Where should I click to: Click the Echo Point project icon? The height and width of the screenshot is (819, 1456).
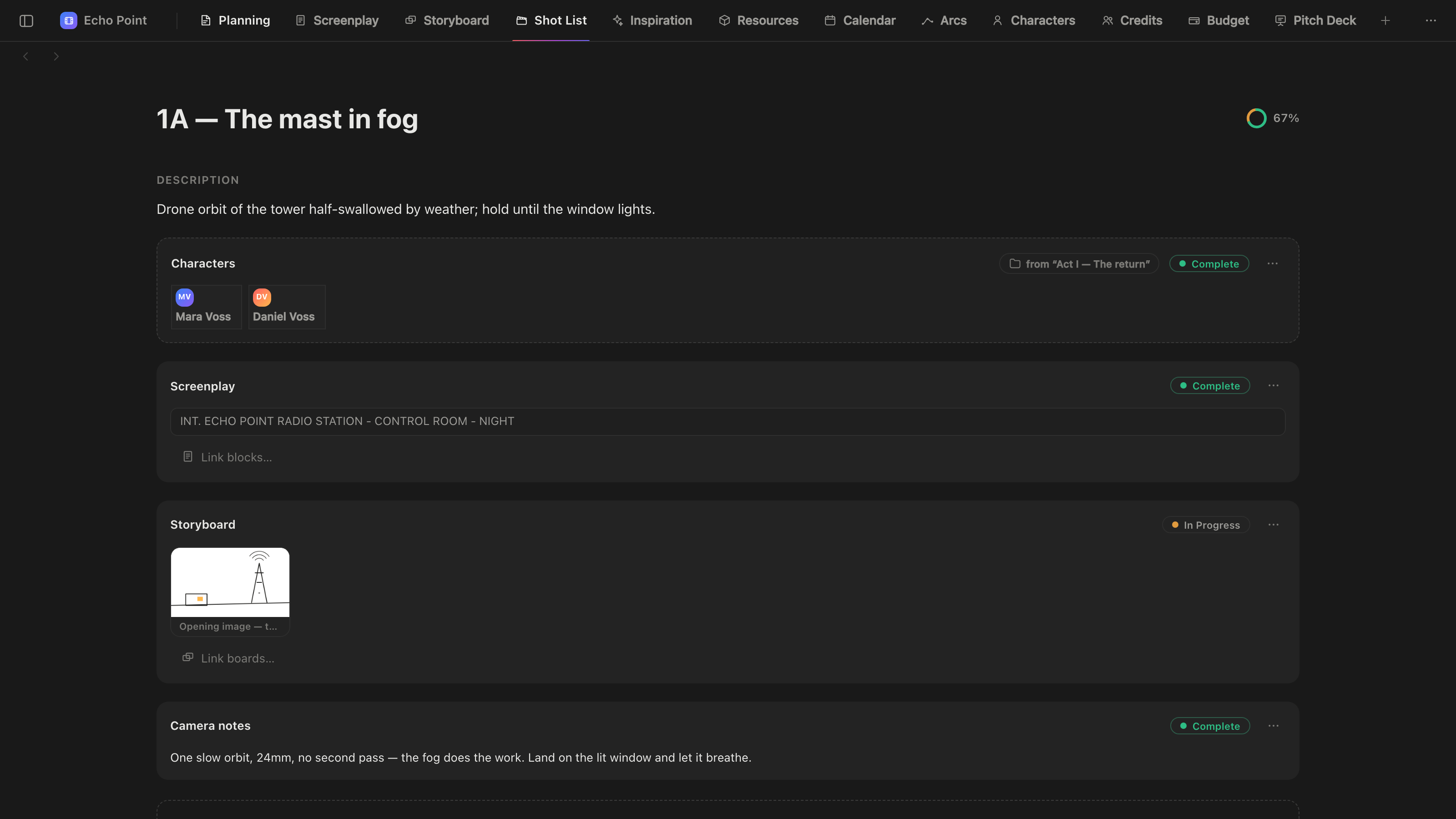pyautogui.click(x=68, y=21)
